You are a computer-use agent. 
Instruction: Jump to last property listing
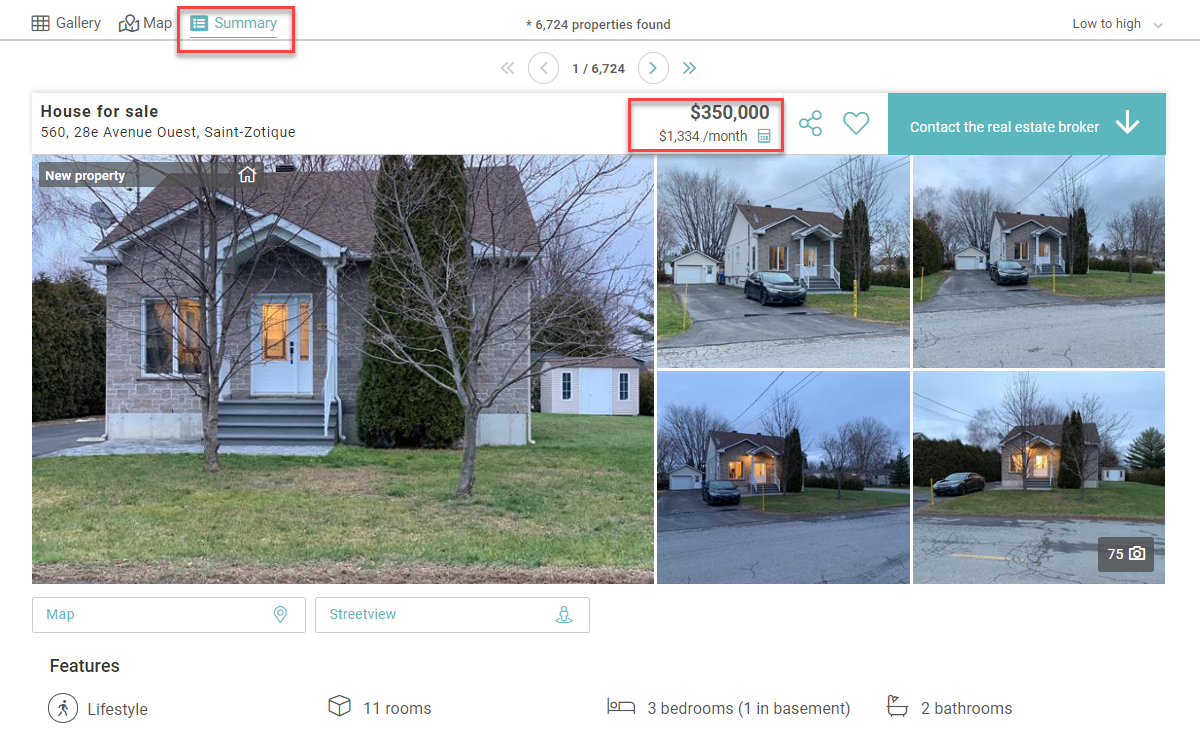click(x=689, y=68)
